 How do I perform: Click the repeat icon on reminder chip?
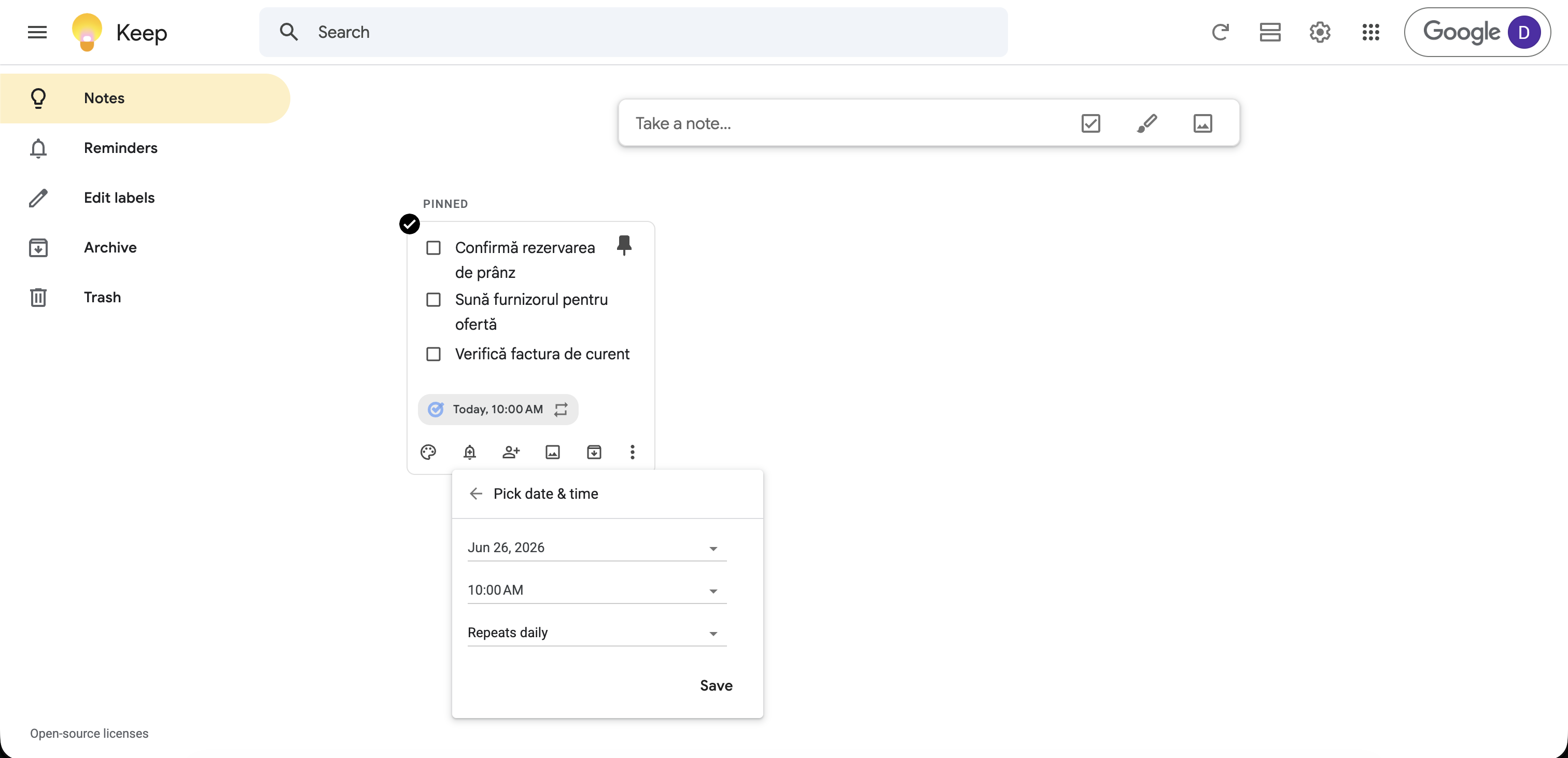(x=561, y=410)
